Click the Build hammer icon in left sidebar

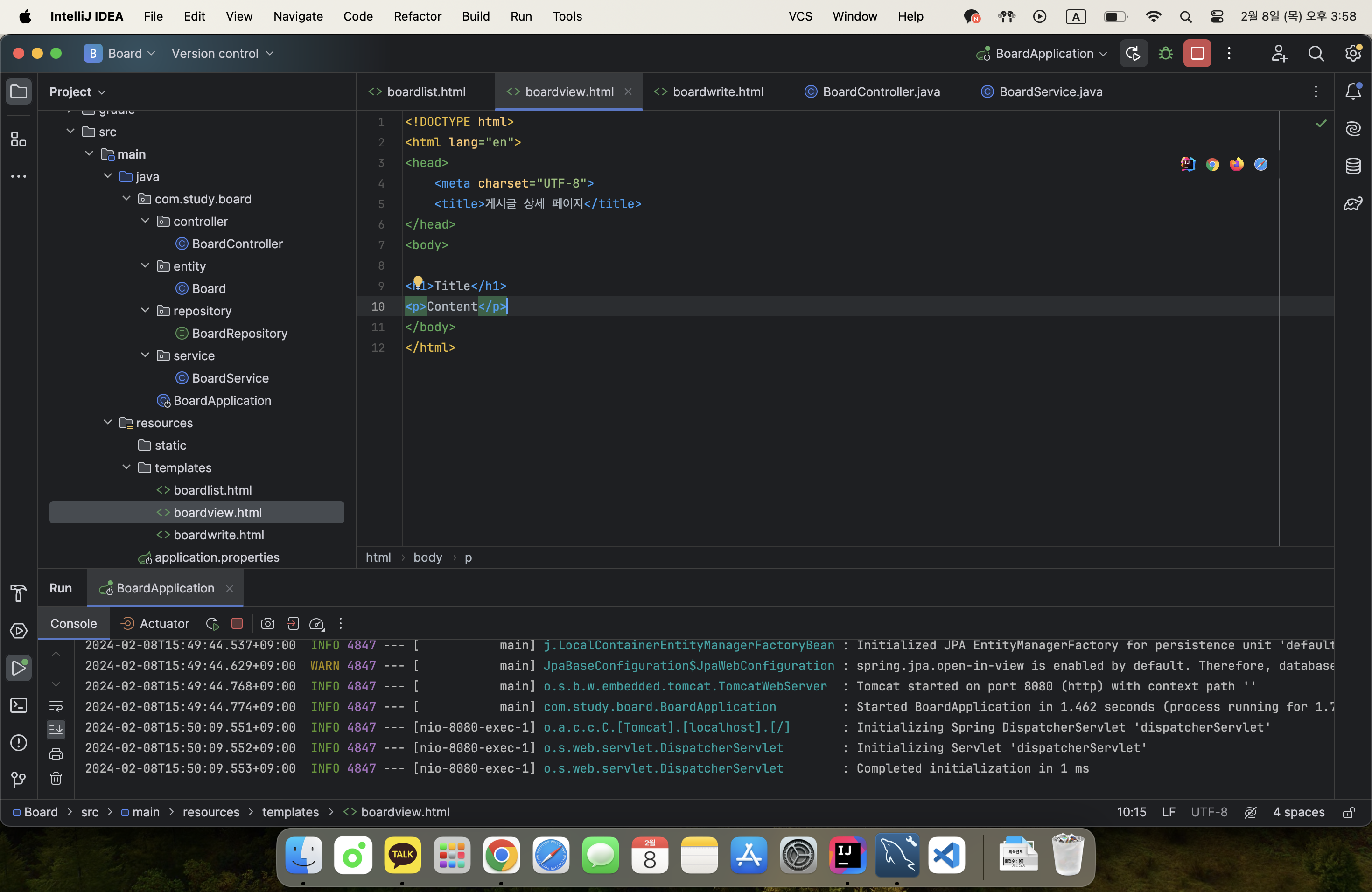point(19,593)
